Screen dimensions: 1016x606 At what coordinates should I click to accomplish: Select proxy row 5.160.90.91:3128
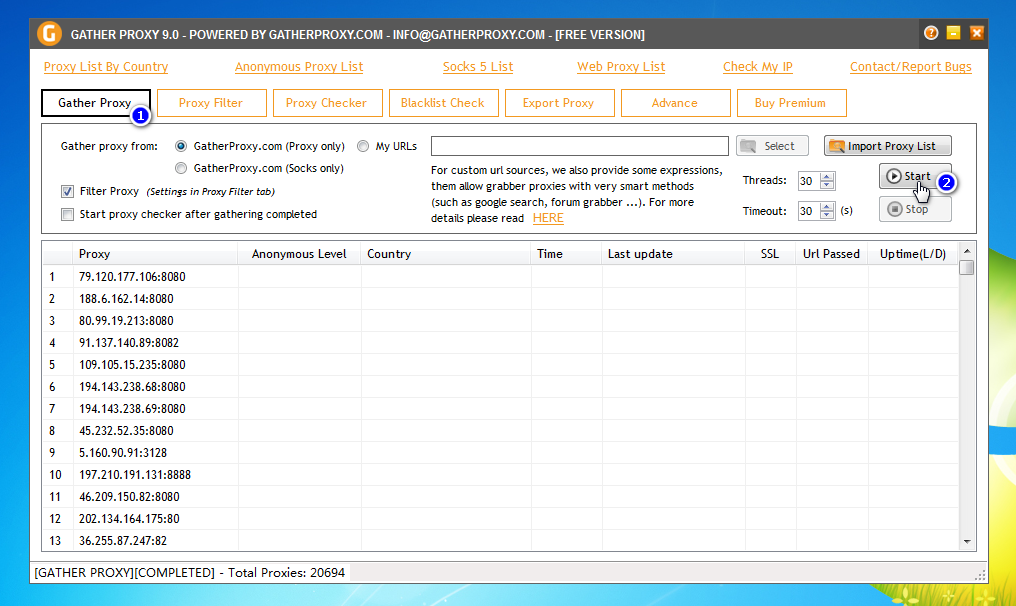coord(500,453)
